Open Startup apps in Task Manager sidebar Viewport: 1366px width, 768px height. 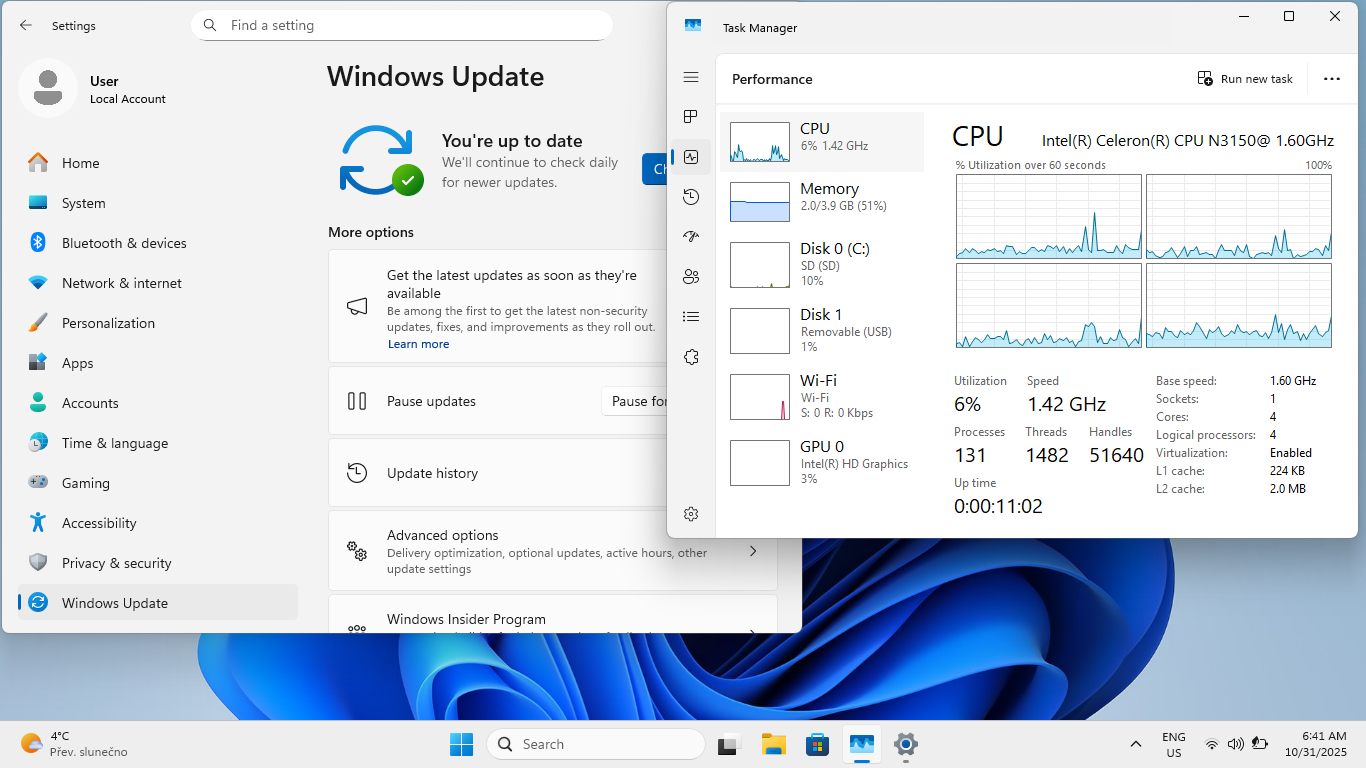click(x=691, y=237)
